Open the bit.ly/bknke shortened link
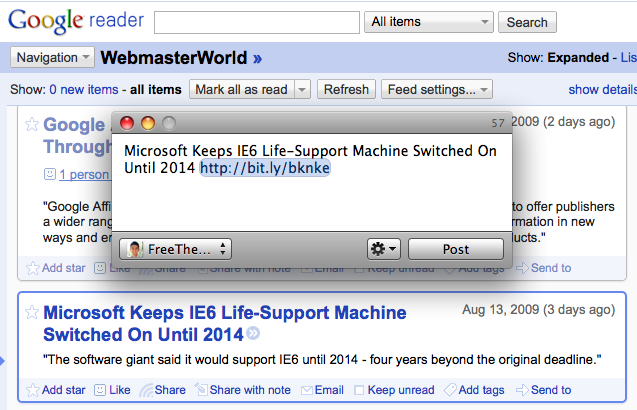 [x=265, y=168]
